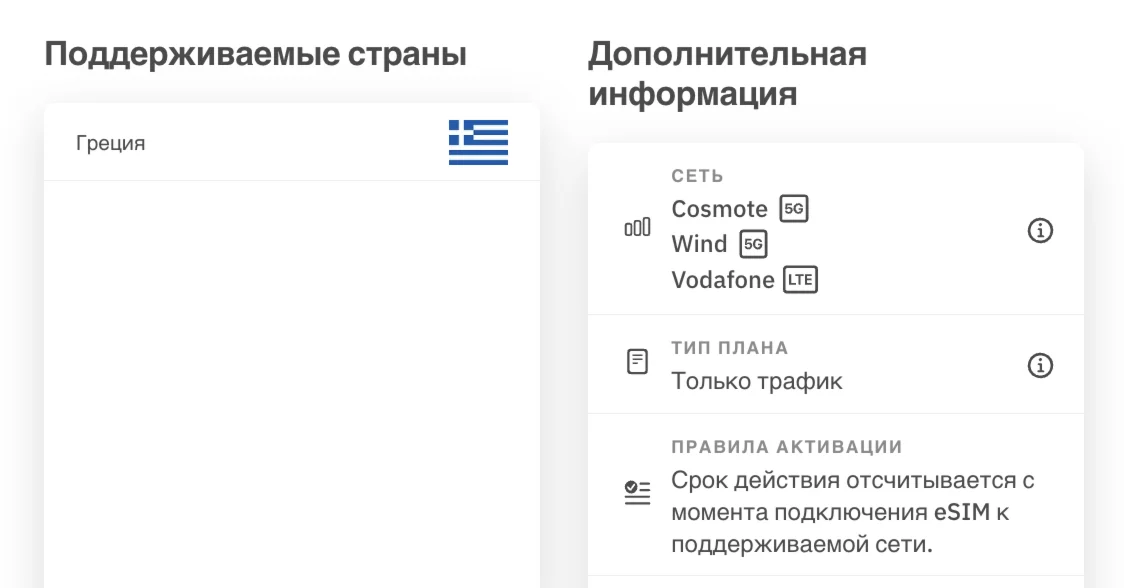Click the Поддерживаемые страны heading
This screenshot has width=1124, height=588.
pos(256,54)
